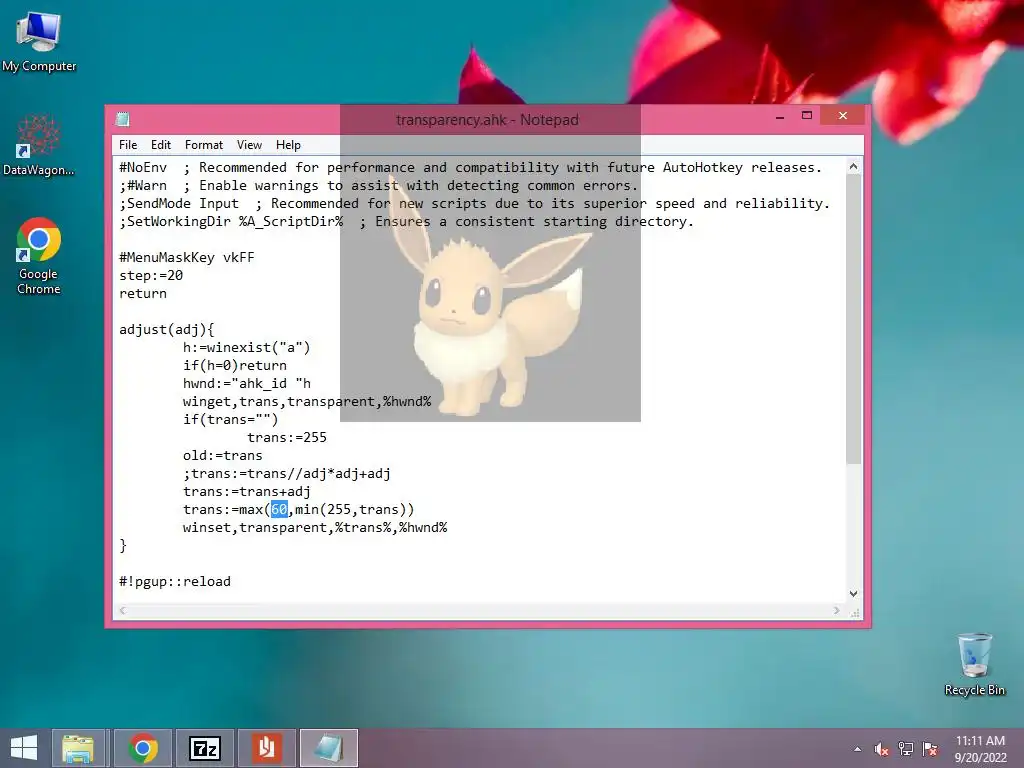Open the Edit menu in Notepad
This screenshot has height=768, width=1024.
(x=161, y=145)
